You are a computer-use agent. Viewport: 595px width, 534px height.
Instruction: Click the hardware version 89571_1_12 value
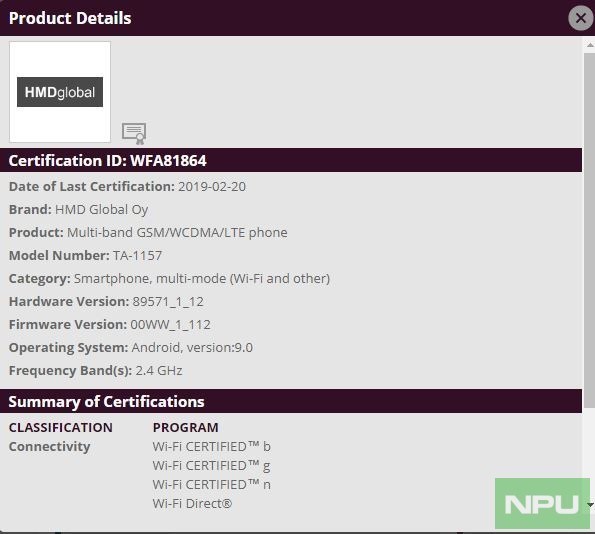point(168,301)
